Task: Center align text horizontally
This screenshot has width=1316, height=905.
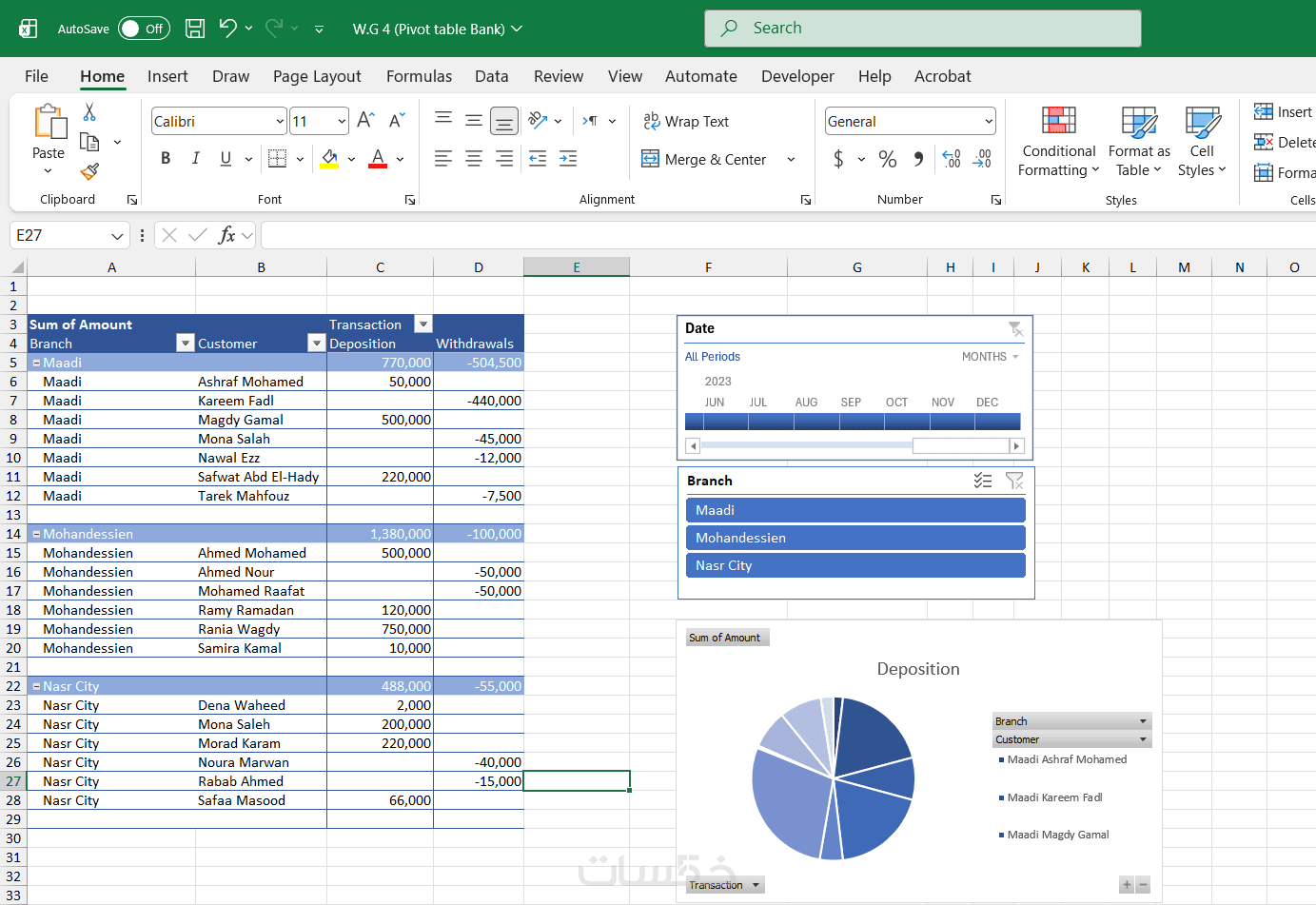Action: pos(474,159)
